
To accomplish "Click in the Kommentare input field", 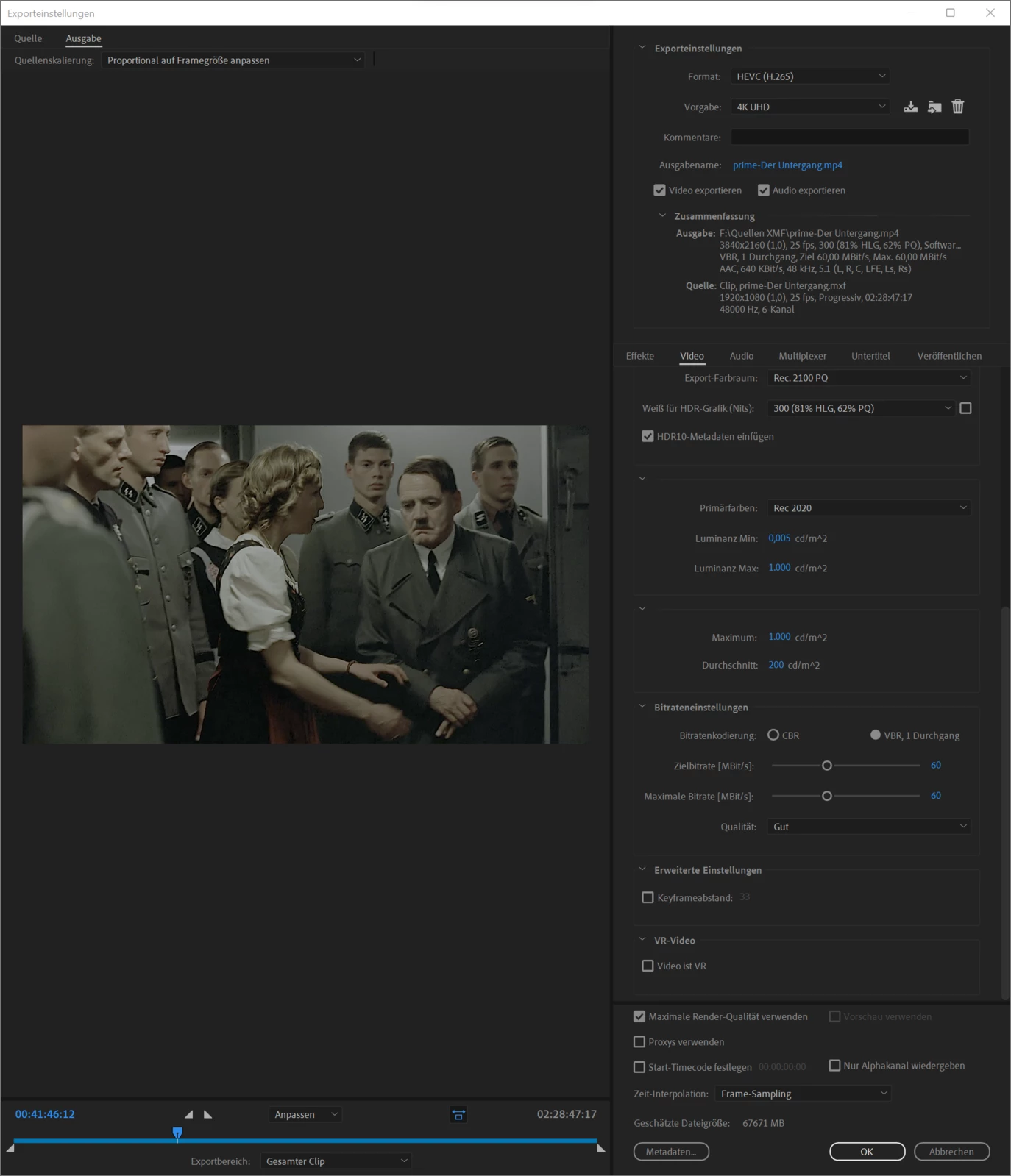I will (850, 137).
